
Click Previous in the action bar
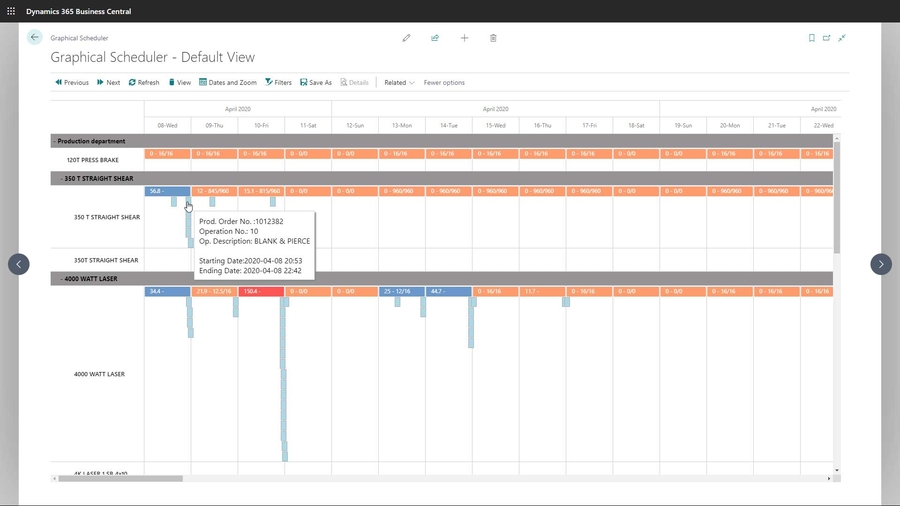pyautogui.click(x=71, y=83)
